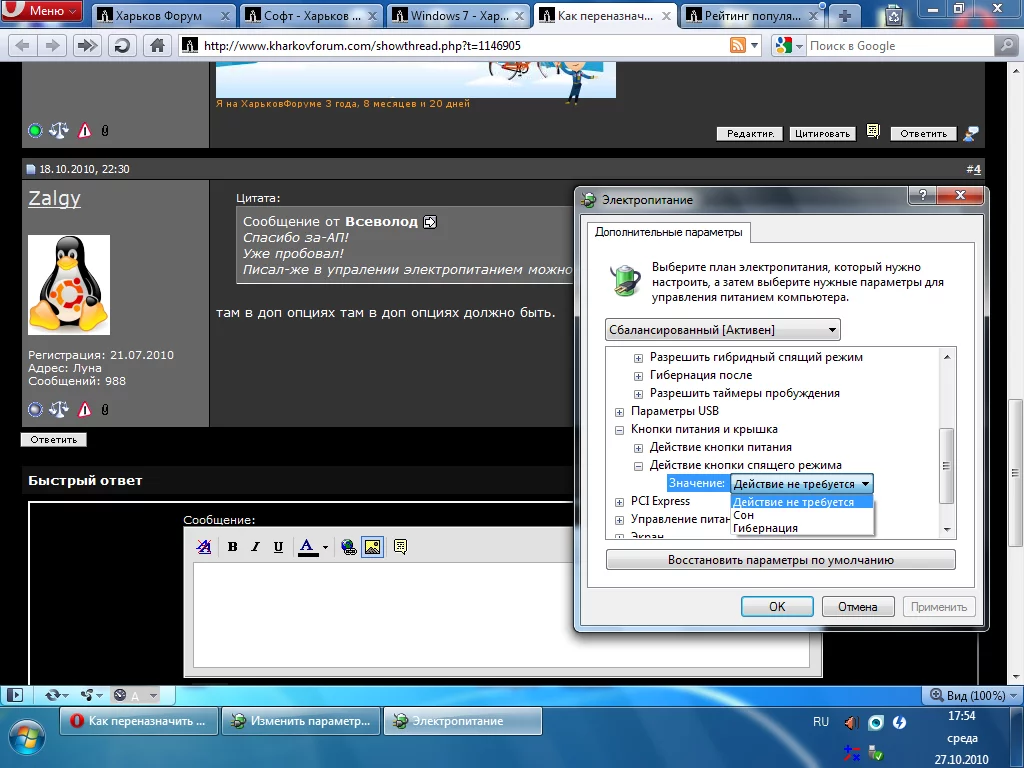This screenshot has width=1024, height=768.
Task: Click the Редактир. button on the post
Action: pyautogui.click(x=750, y=134)
